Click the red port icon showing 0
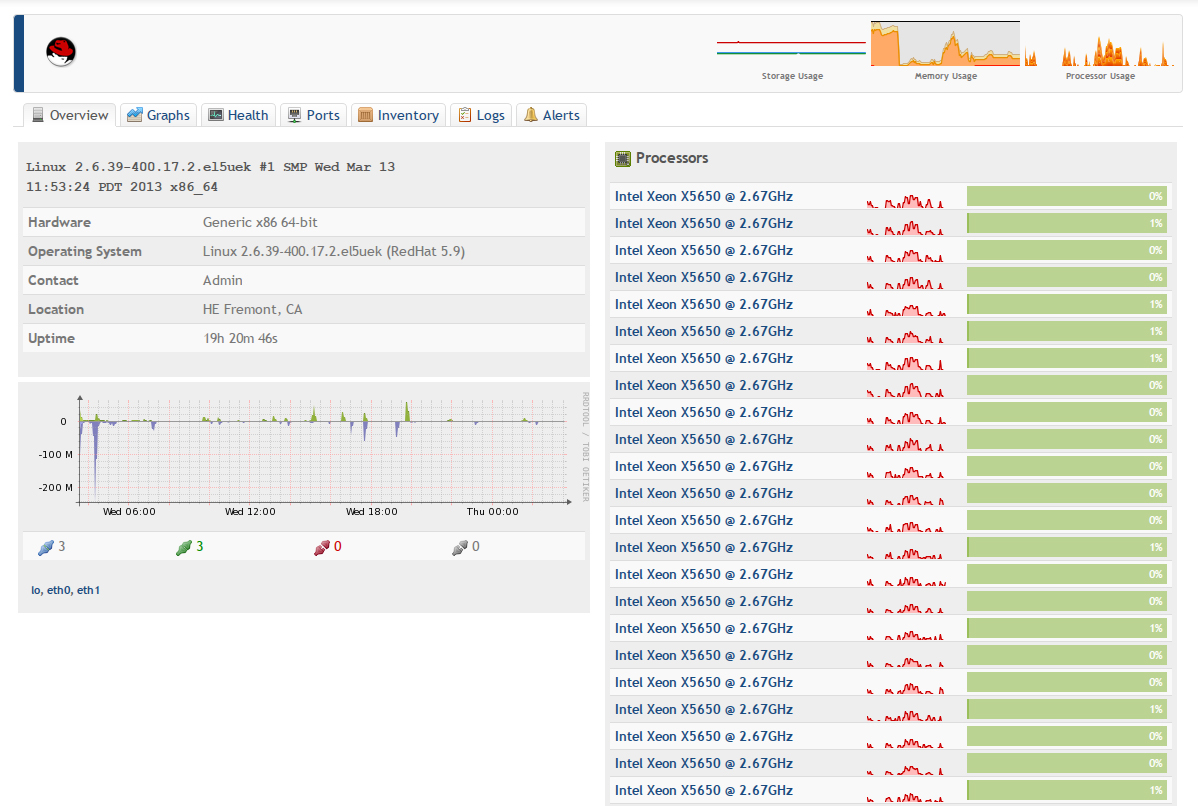 click(321, 547)
